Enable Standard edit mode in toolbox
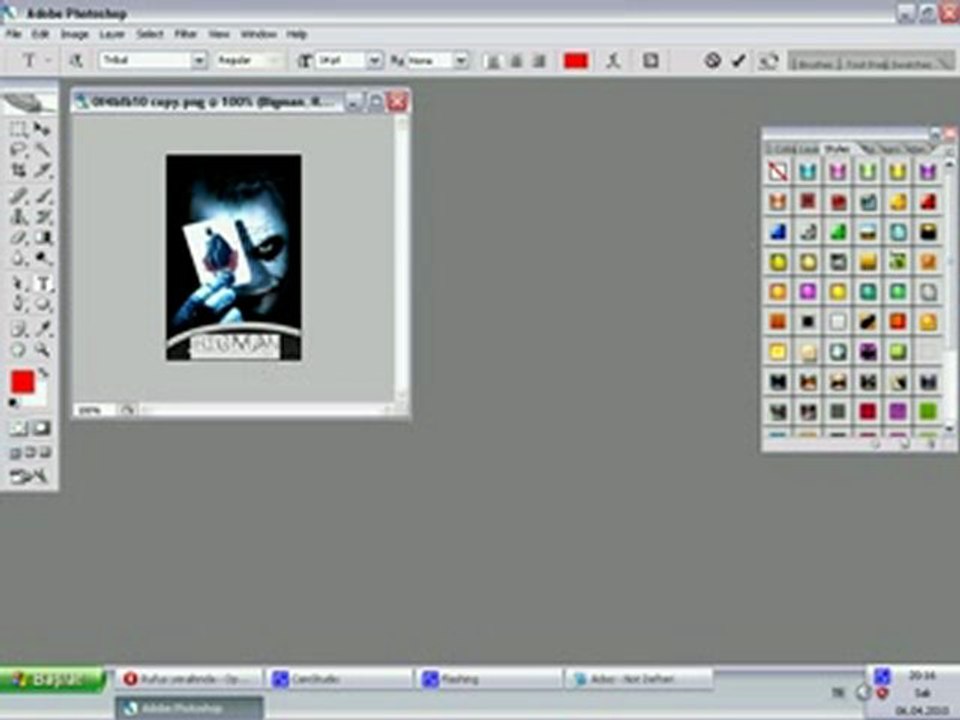Viewport: 960px width, 720px height. coord(18,428)
